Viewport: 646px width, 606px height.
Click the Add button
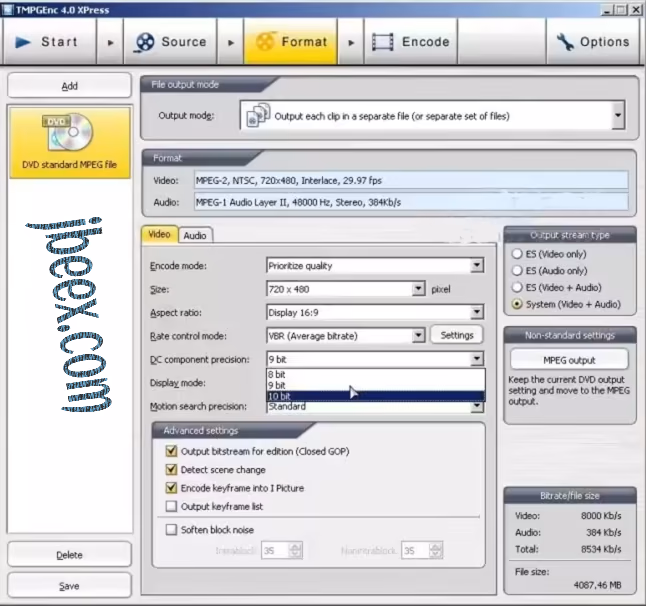coord(69,86)
